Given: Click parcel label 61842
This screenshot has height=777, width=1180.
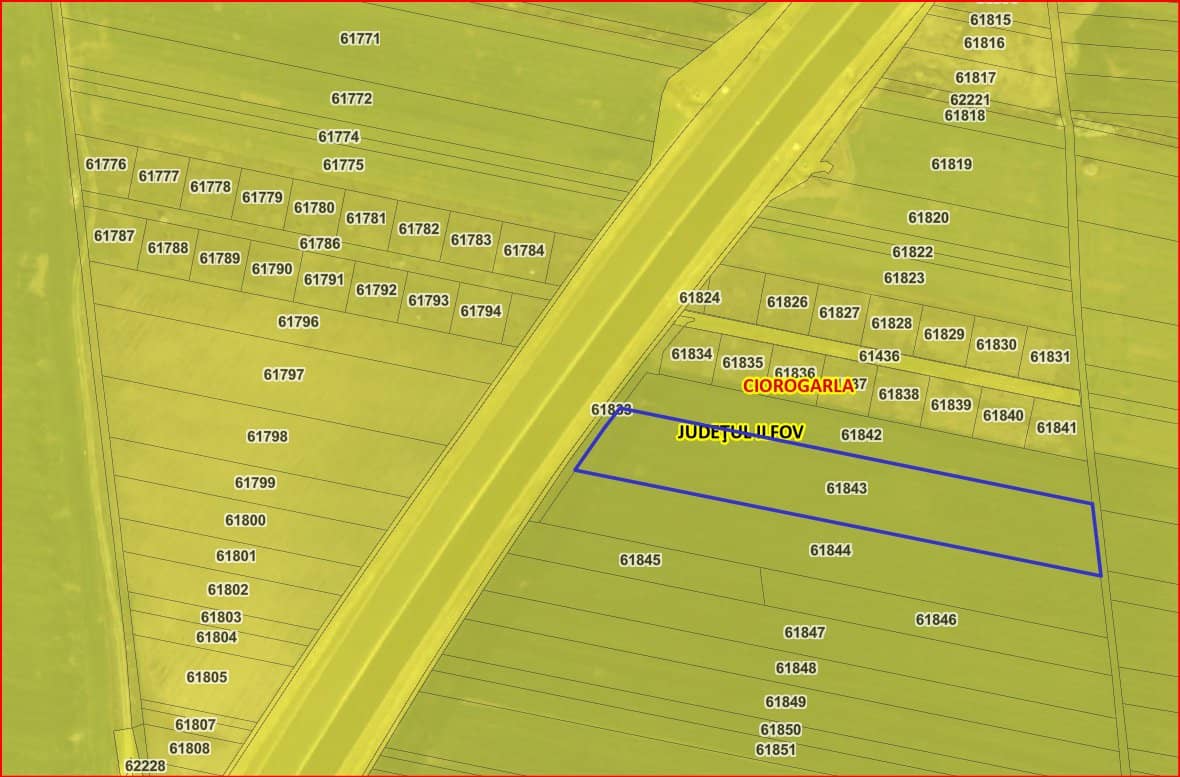Looking at the screenshot, I should pos(861,435).
